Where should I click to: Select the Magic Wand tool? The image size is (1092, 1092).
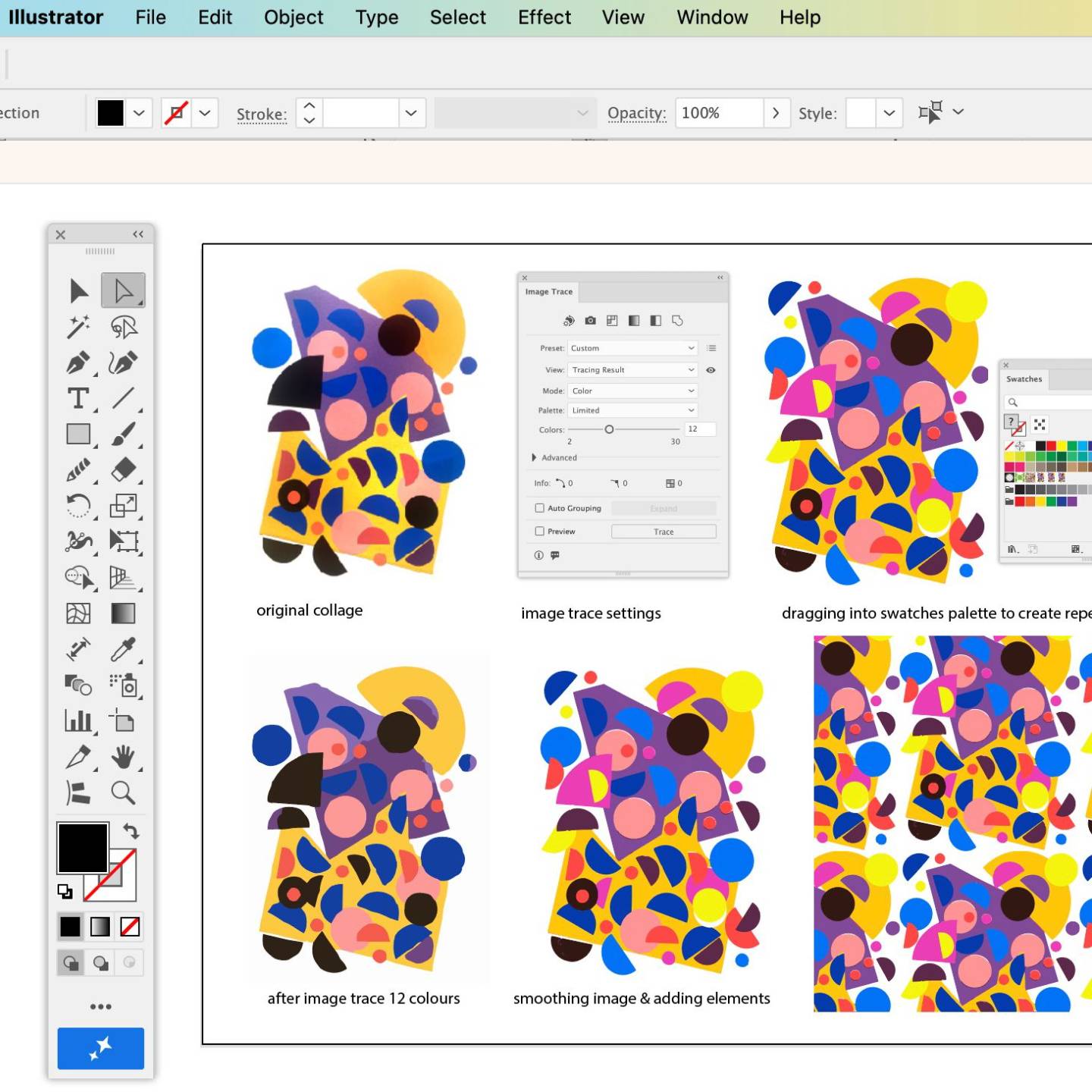(79, 327)
